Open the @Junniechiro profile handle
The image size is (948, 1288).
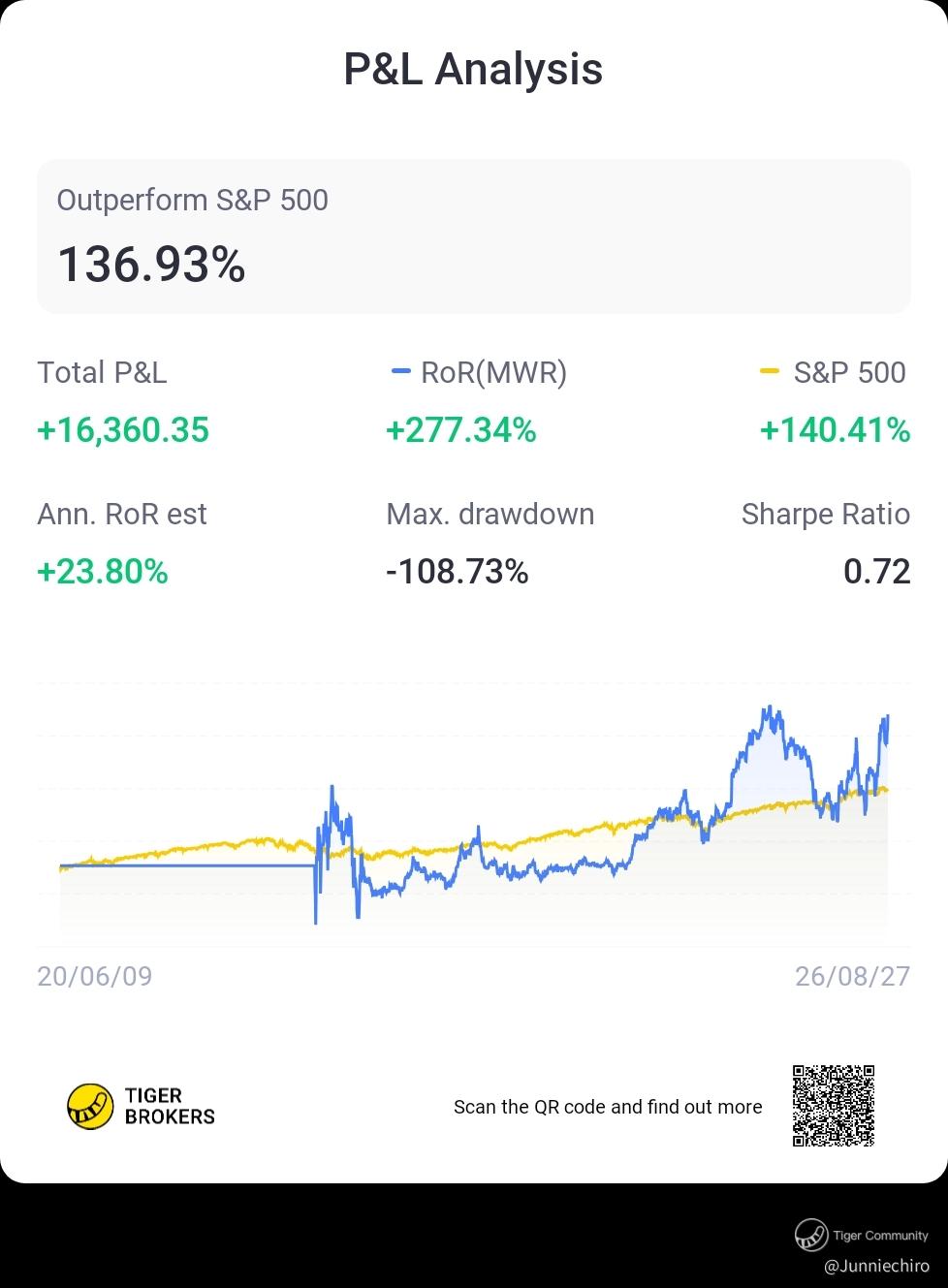(876, 1266)
